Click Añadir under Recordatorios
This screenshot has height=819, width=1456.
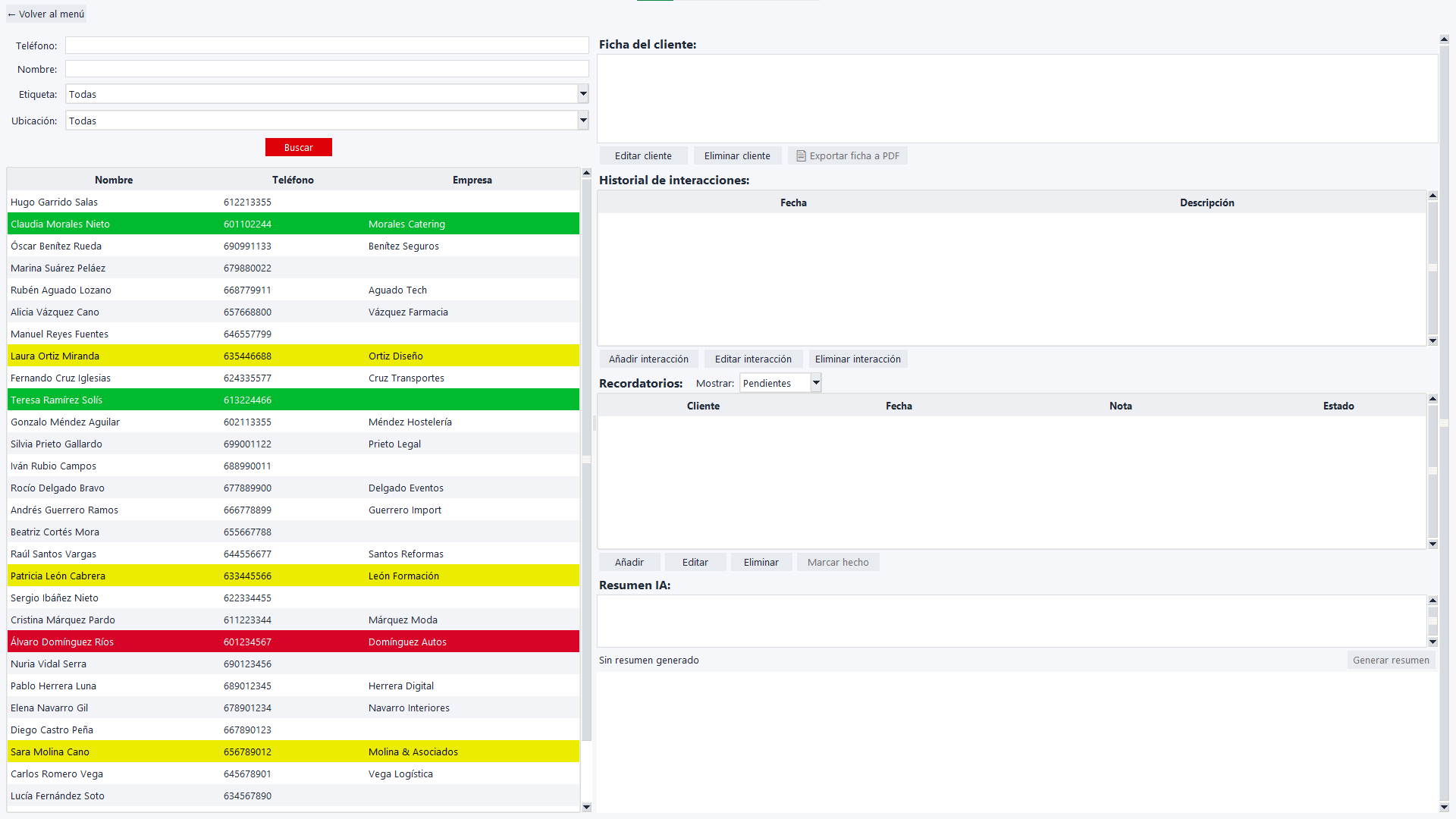(629, 562)
